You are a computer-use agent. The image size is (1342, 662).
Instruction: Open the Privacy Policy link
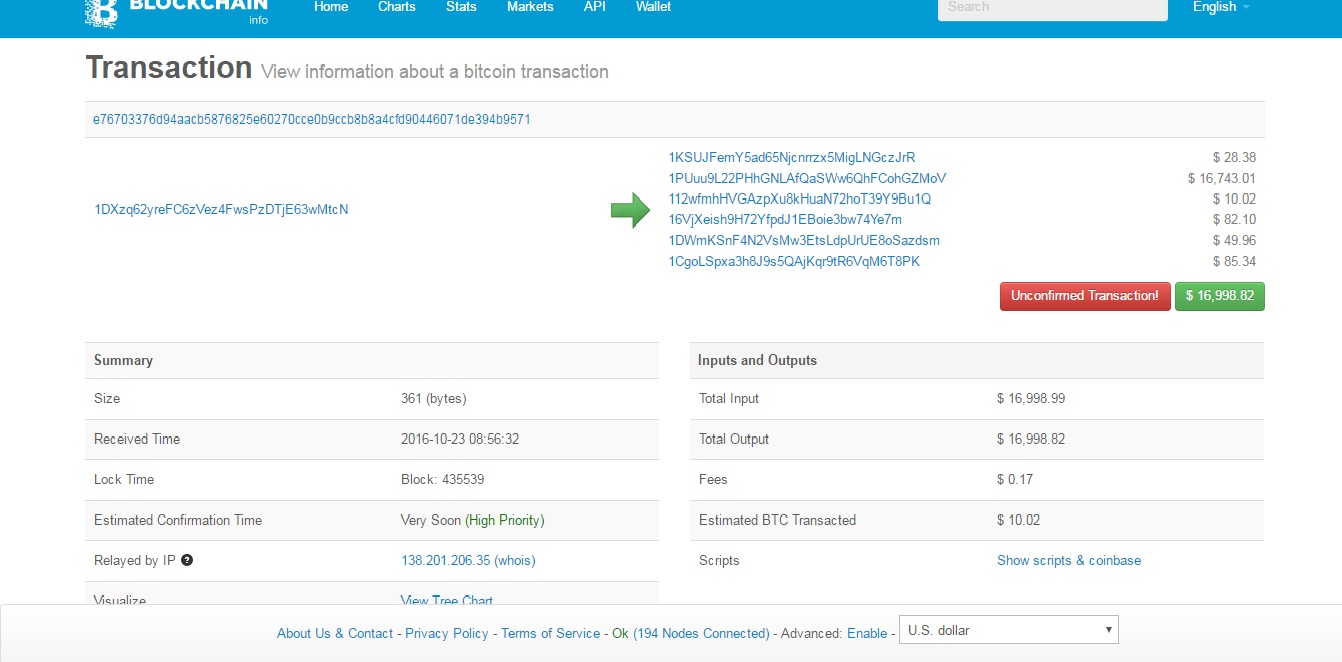pos(447,633)
